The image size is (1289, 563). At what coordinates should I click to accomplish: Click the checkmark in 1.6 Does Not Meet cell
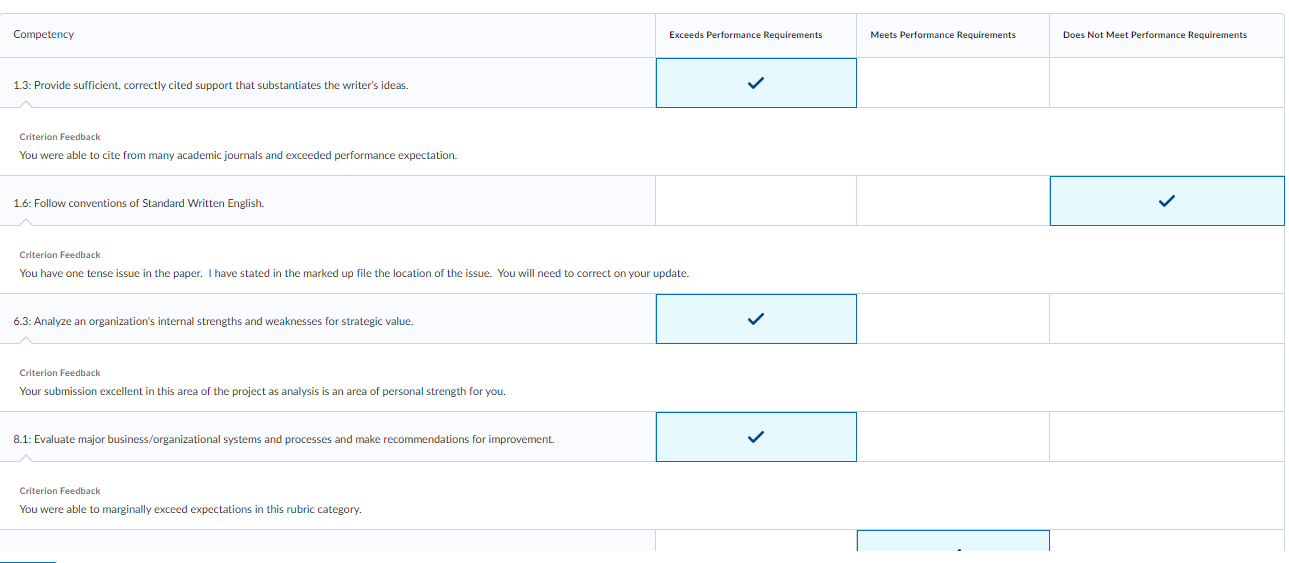coord(1166,201)
